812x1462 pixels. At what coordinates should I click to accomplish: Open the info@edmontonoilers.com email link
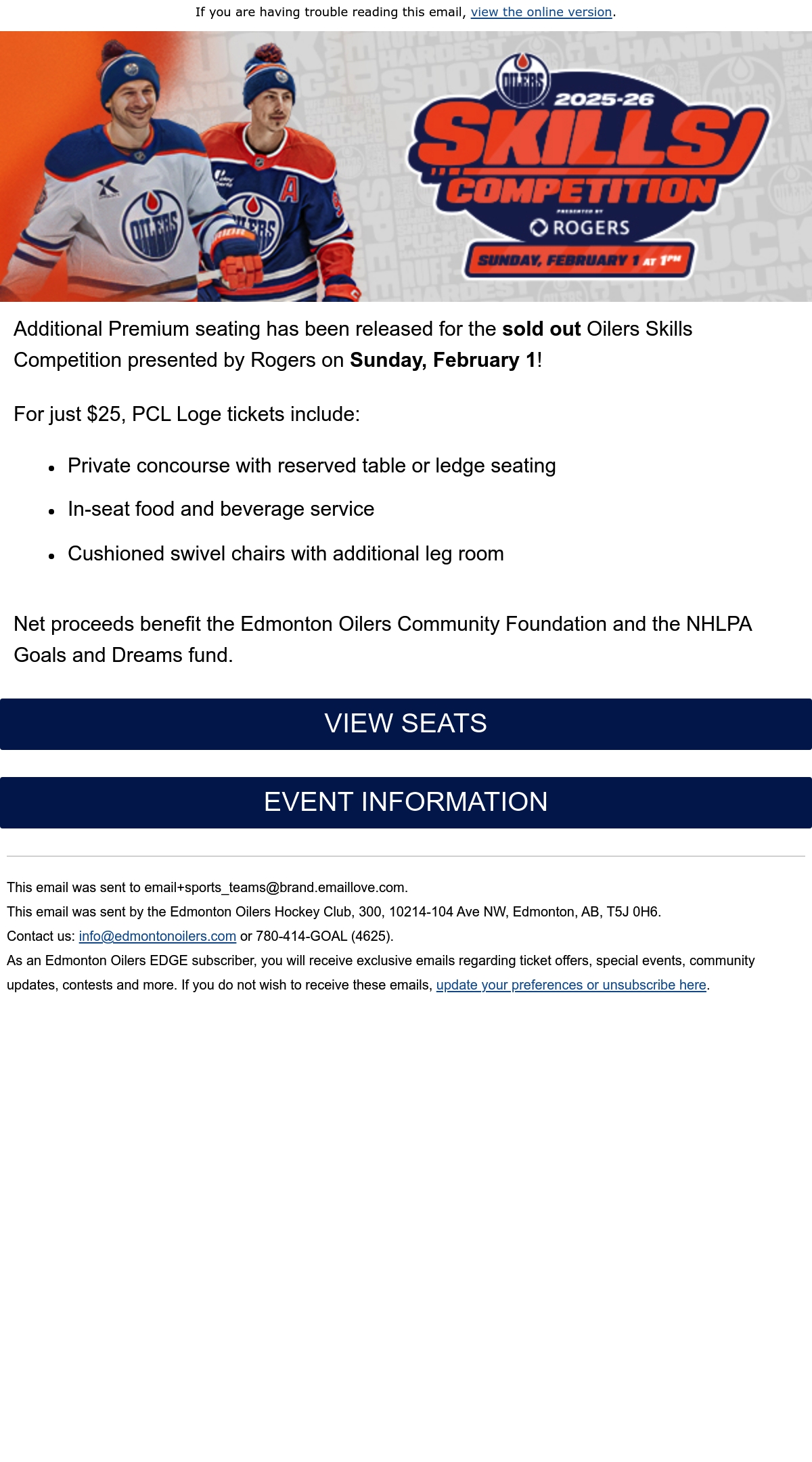click(x=158, y=936)
